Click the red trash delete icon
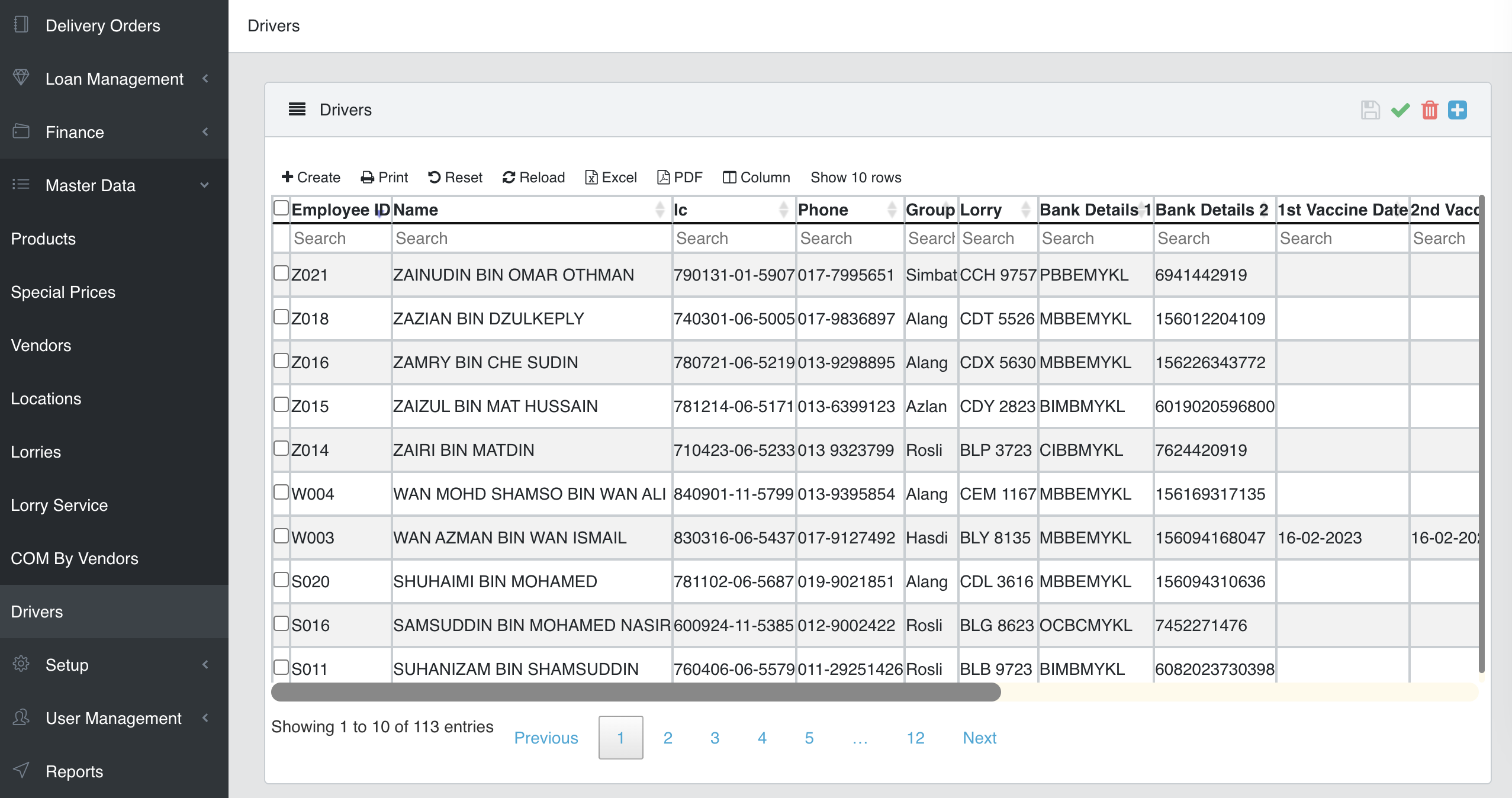Screen dimensions: 1512x798 (1429, 110)
